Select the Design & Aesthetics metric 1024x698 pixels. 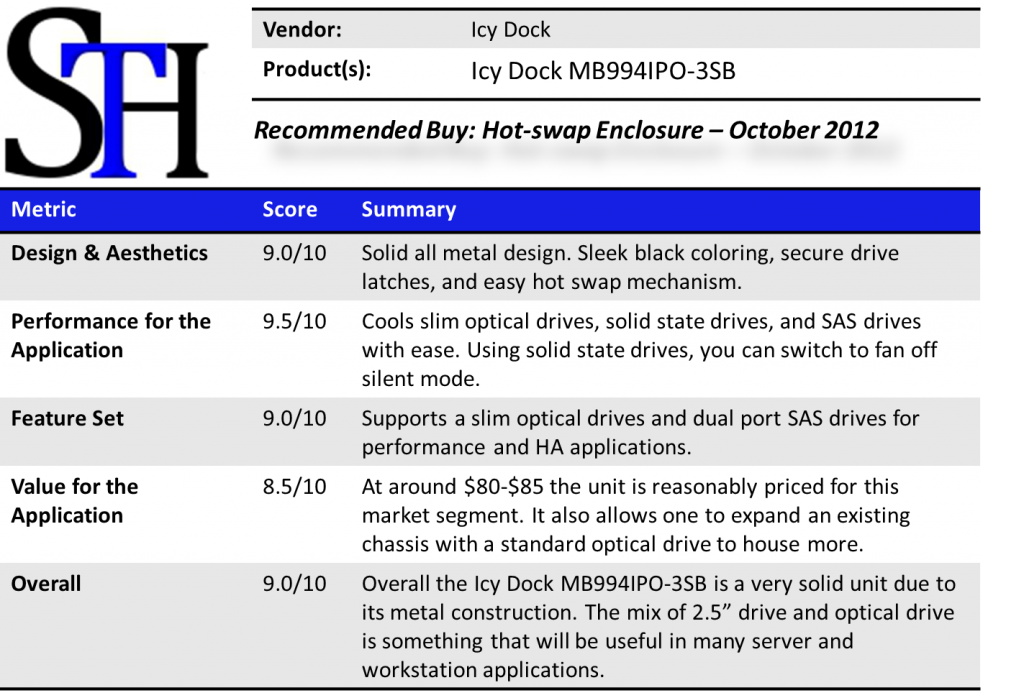(109, 253)
